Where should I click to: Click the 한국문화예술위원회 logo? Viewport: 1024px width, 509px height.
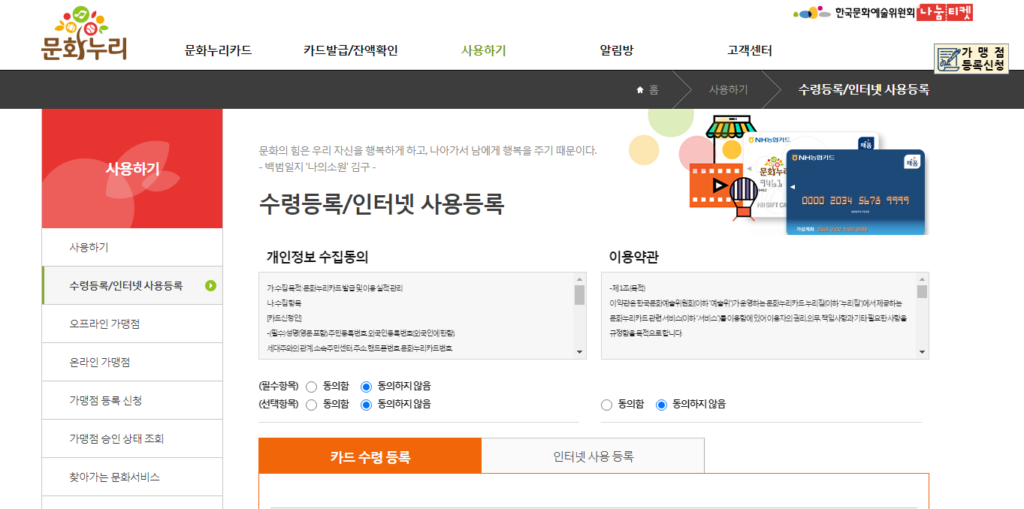(x=854, y=12)
